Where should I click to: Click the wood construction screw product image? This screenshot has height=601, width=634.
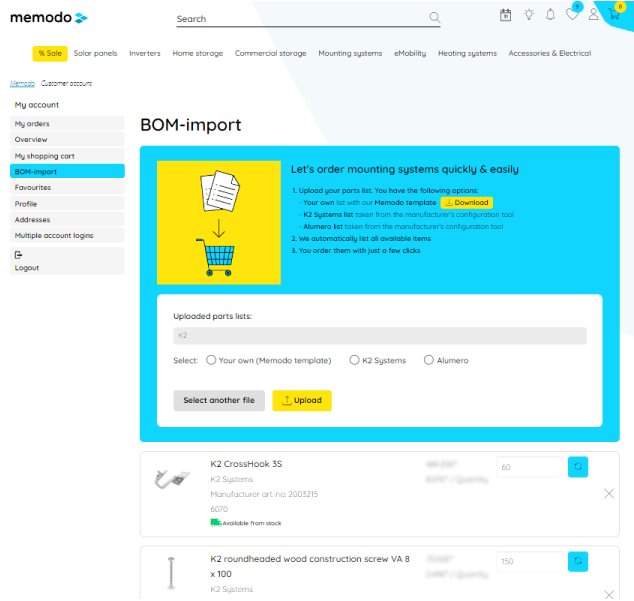tap(171, 573)
